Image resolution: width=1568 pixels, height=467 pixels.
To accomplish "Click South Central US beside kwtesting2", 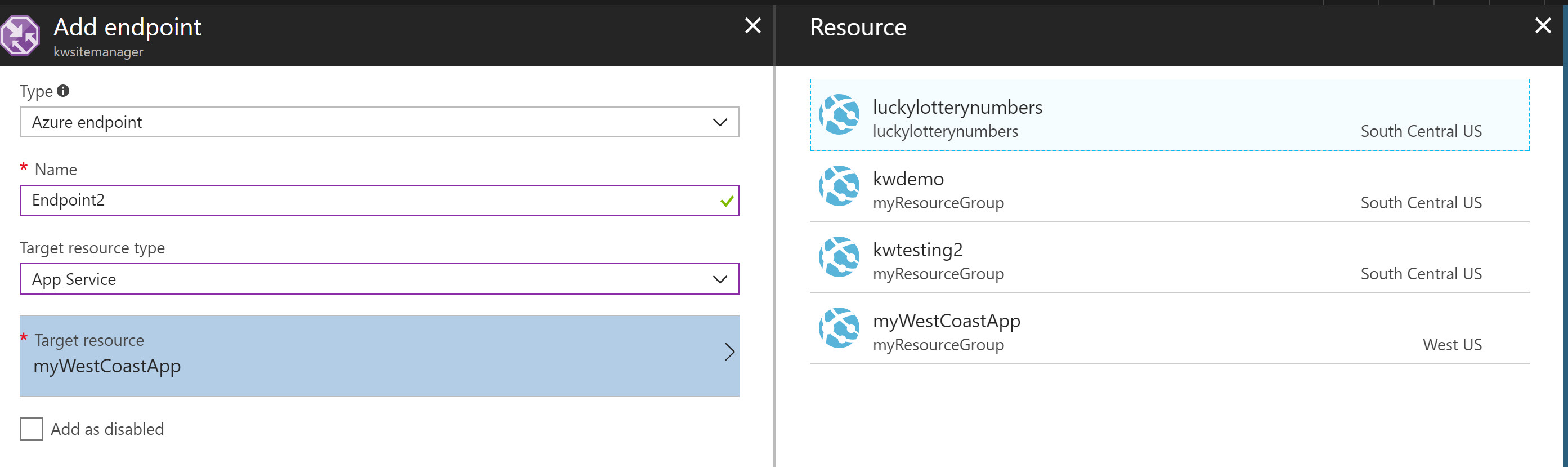I will (1421, 274).
